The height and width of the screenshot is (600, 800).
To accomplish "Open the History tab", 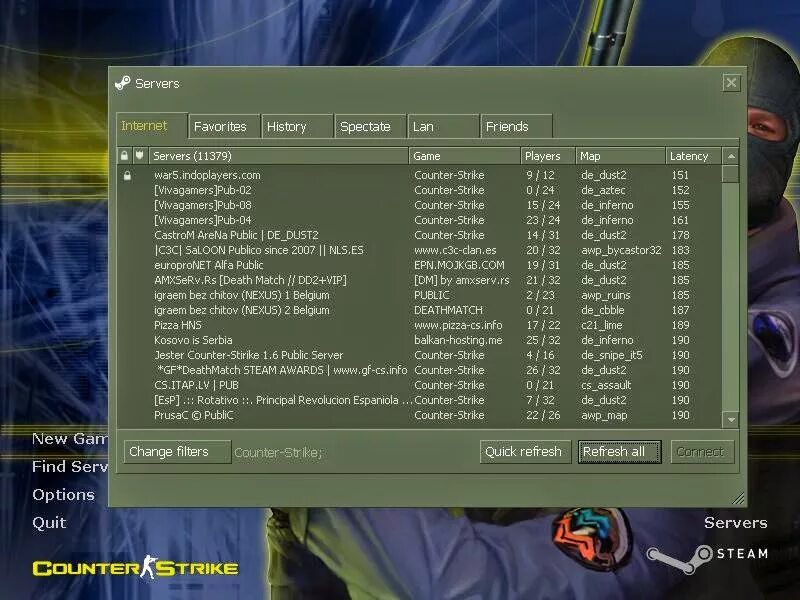I will point(297,126).
